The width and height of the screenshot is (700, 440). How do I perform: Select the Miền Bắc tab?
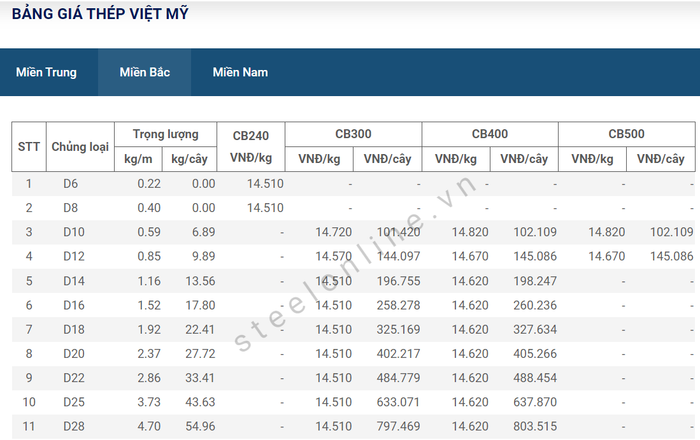(144, 72)
